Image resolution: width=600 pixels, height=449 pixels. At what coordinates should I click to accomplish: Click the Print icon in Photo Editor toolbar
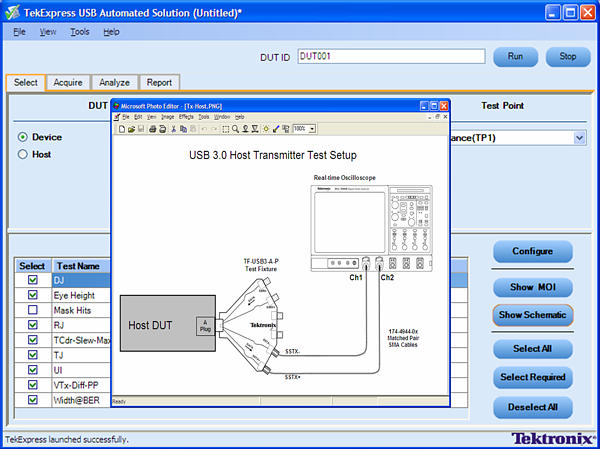[x=152, y=128]
